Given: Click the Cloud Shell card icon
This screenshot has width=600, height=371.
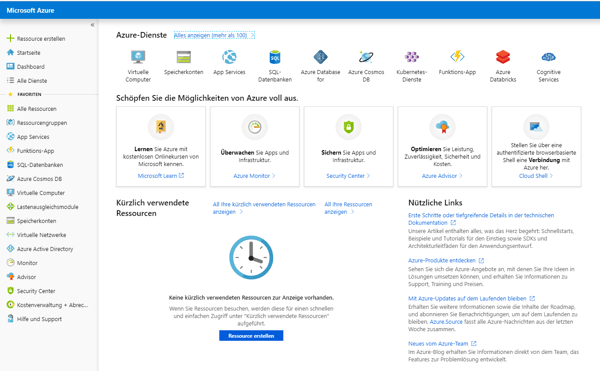Looking at the screenshot, I should click(536, 127).
